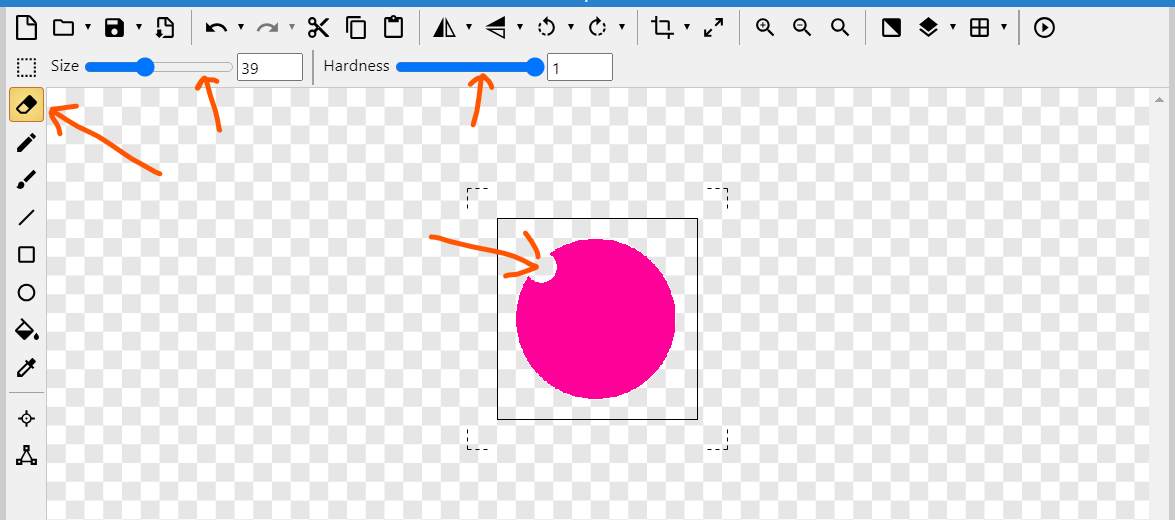Screen dimensions: 1175x520
Task: Expand the open file dropdown arrow
Action: point(88,28)
